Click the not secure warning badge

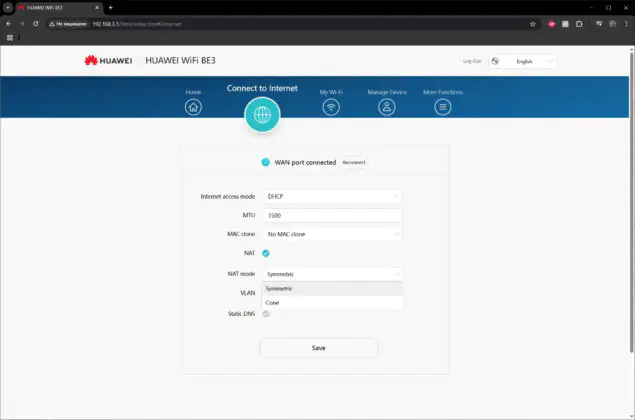(x=68, y=24)
